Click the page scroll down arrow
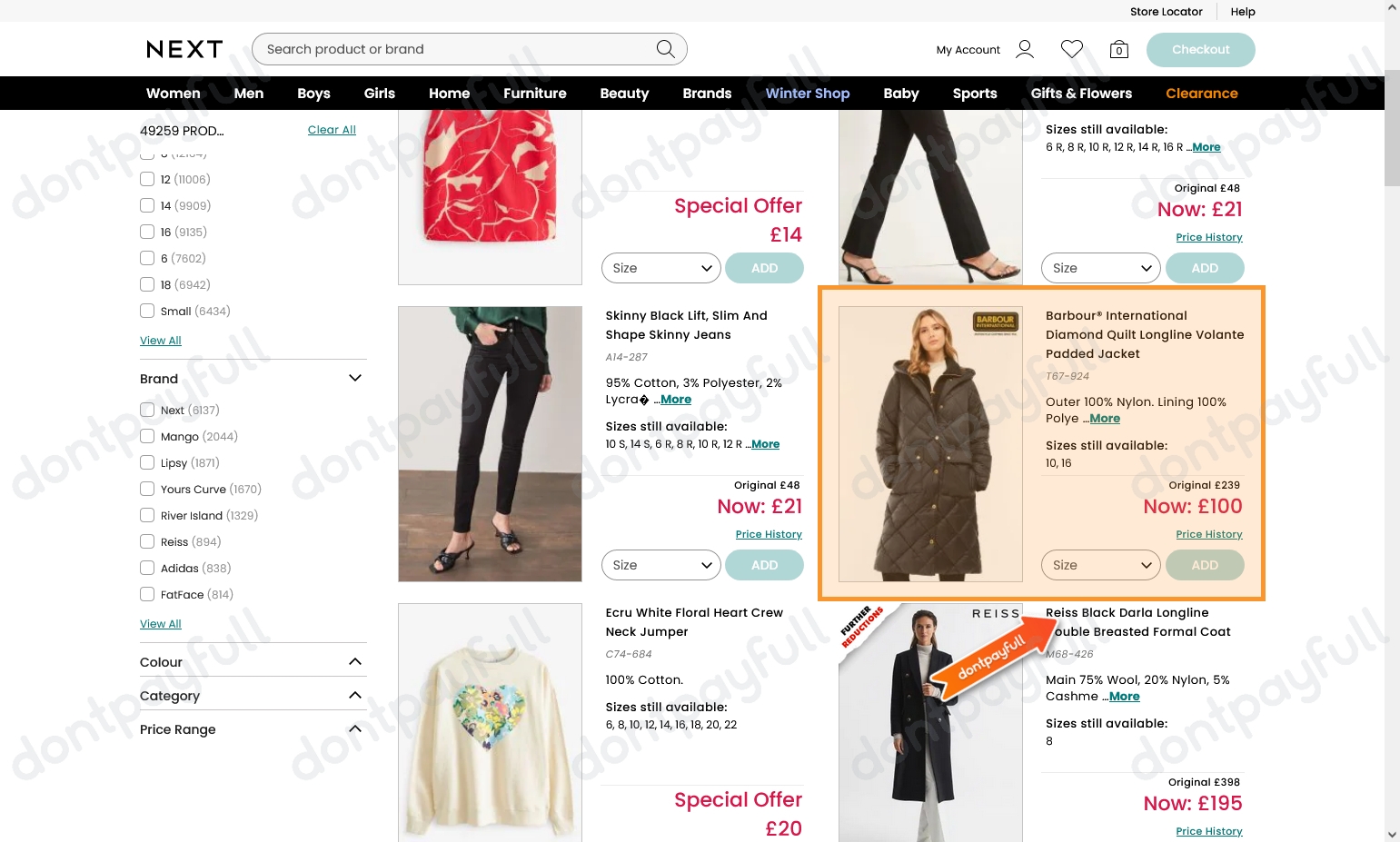The height and width of the screenshot is (842, 1400). [1392, 833]
